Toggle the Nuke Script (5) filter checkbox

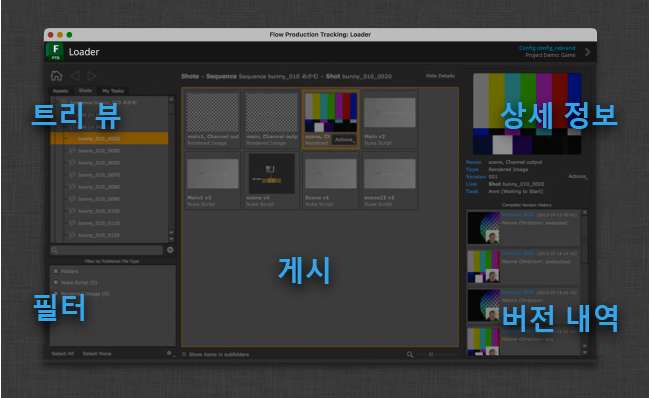tap(55, 283)
